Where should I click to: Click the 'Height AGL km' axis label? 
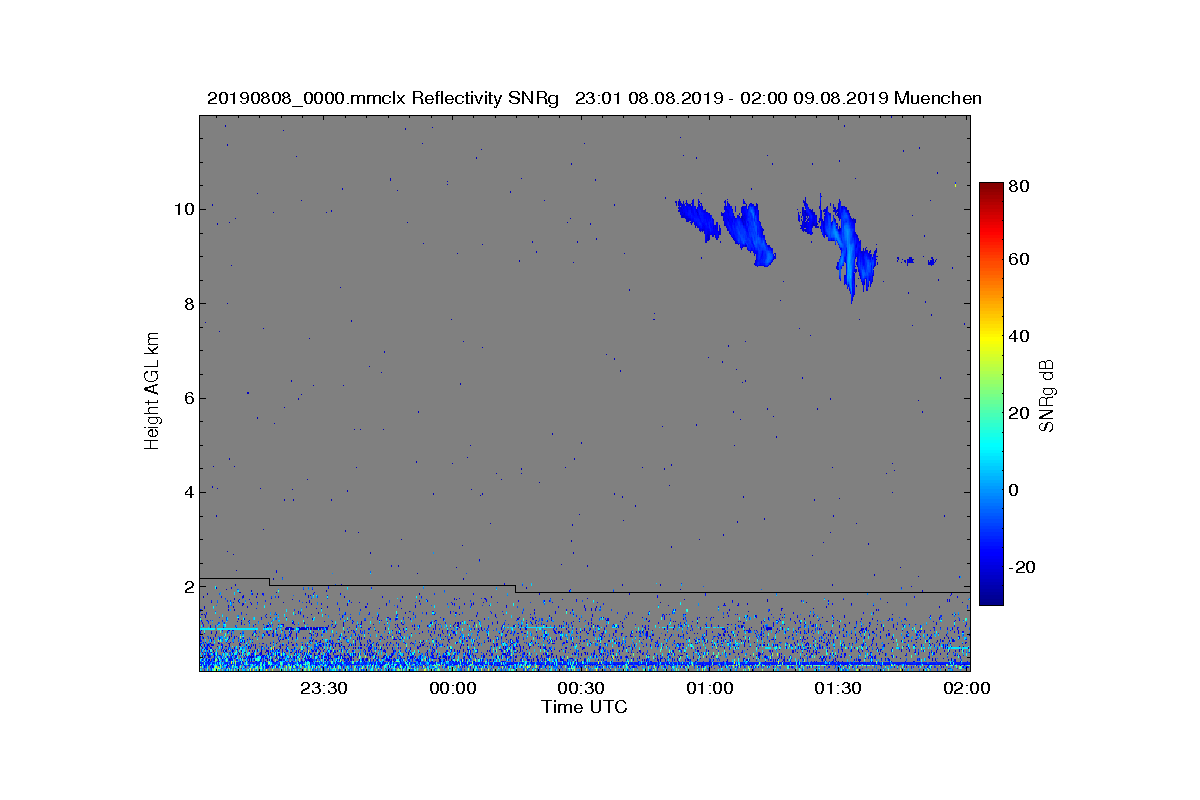[x=152, y=390]
